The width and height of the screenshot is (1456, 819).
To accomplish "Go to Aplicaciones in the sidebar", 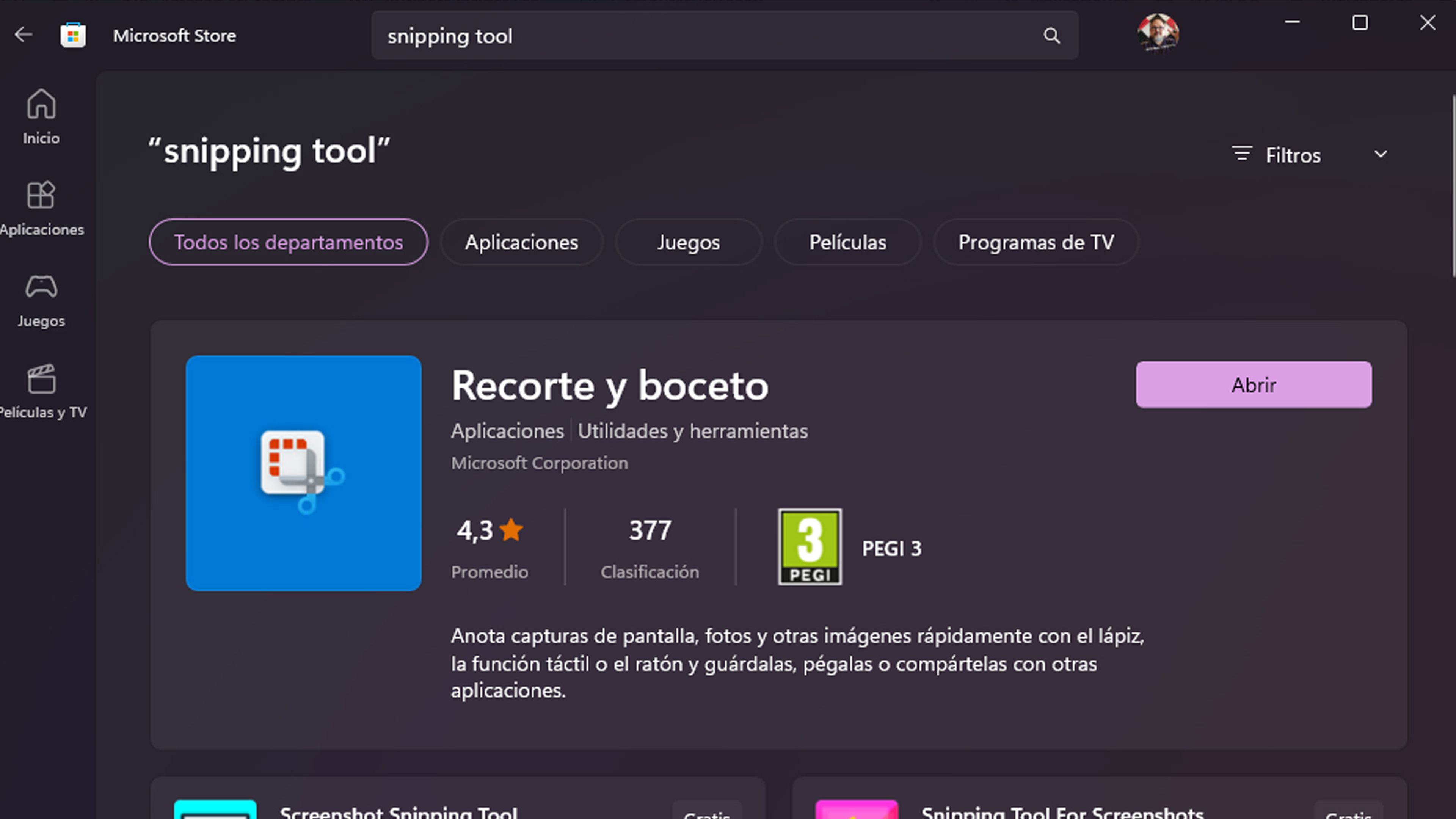I will click(x=41, y=208).
